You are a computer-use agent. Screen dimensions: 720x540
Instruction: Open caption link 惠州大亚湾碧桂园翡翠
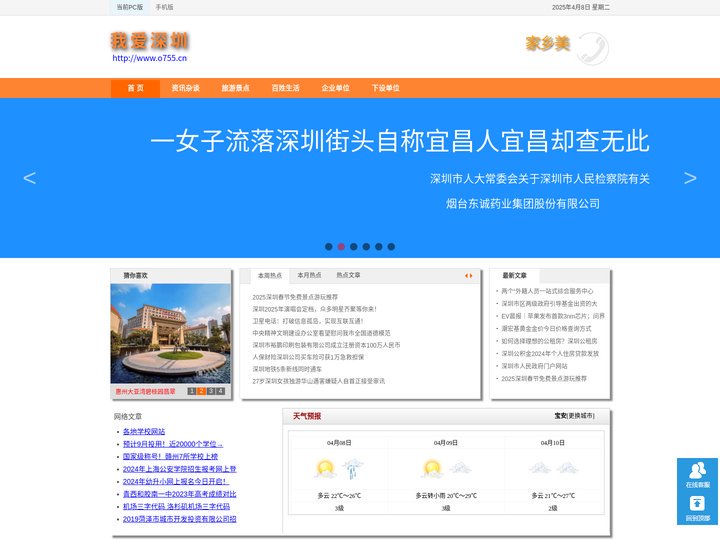(x=146, y=392)
